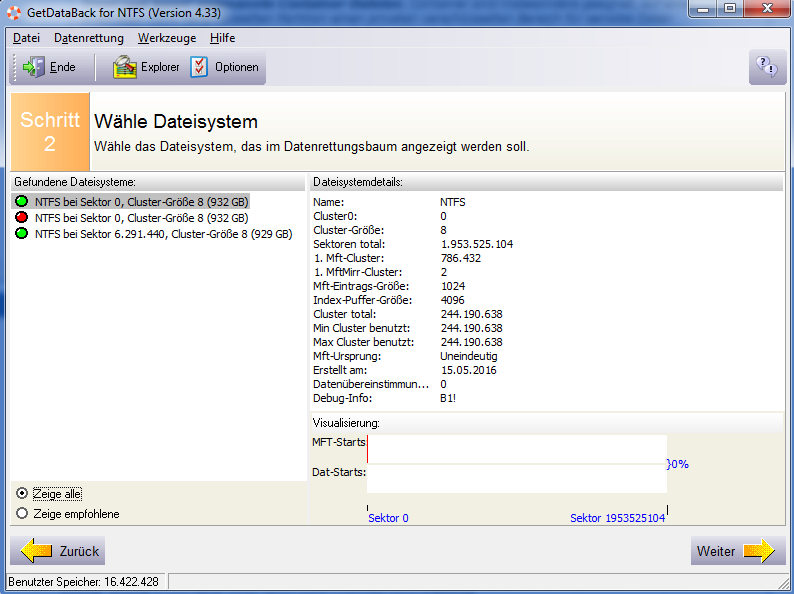Screen dimensions: 794x594
Task: Click the Mft-Eintrags-Größe value 1024
Action: 453,286
